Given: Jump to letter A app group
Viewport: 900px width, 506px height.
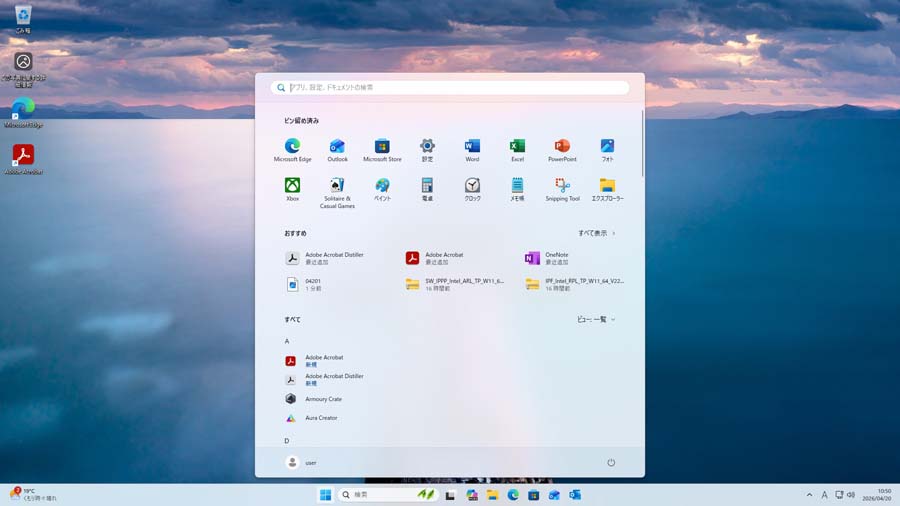Looking at the screenshot, I should 287,341.
